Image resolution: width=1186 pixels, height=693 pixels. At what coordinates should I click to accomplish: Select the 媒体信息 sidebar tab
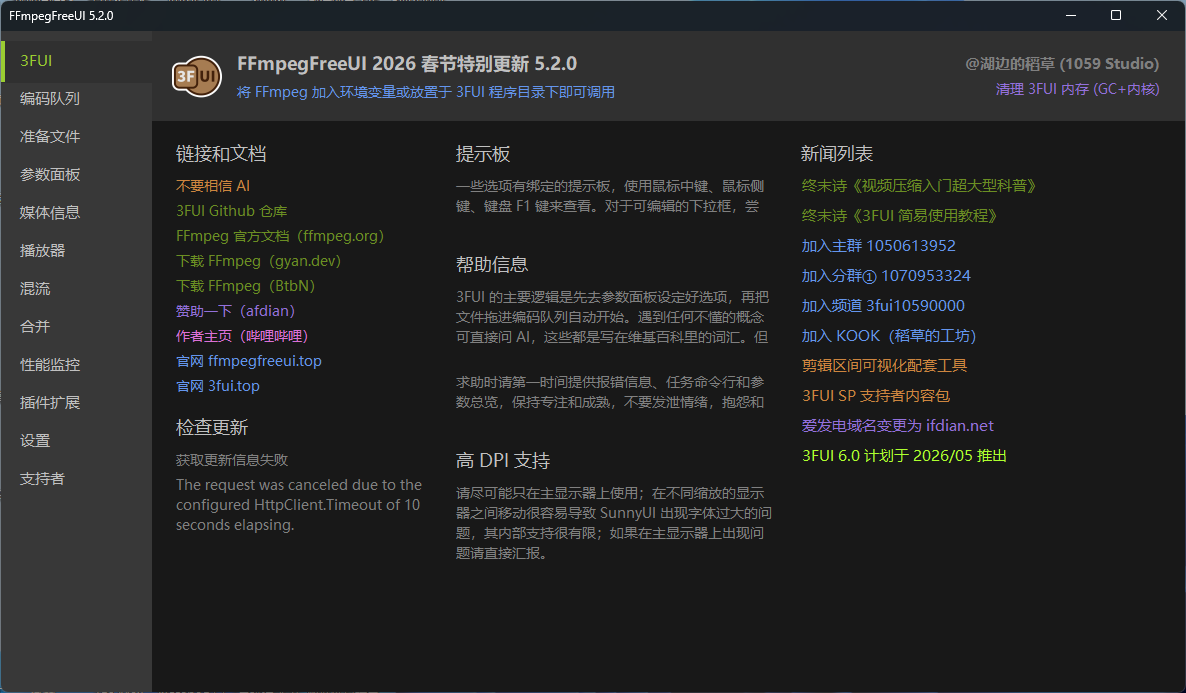coord(76,213)
